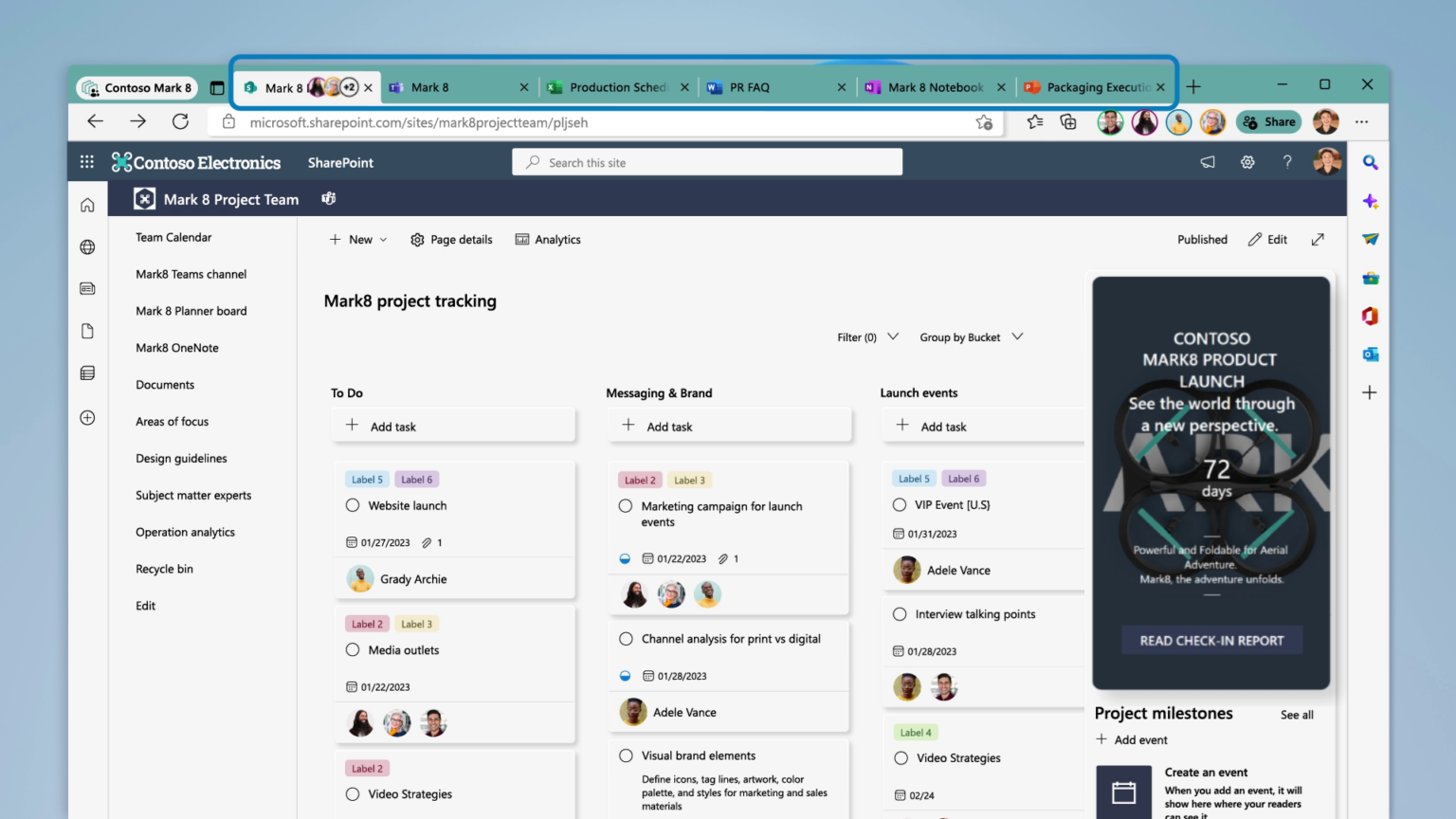The width and height of the screenshot is (1456, 819).
Task: Expand the New menu
Action: pos(357,239)
